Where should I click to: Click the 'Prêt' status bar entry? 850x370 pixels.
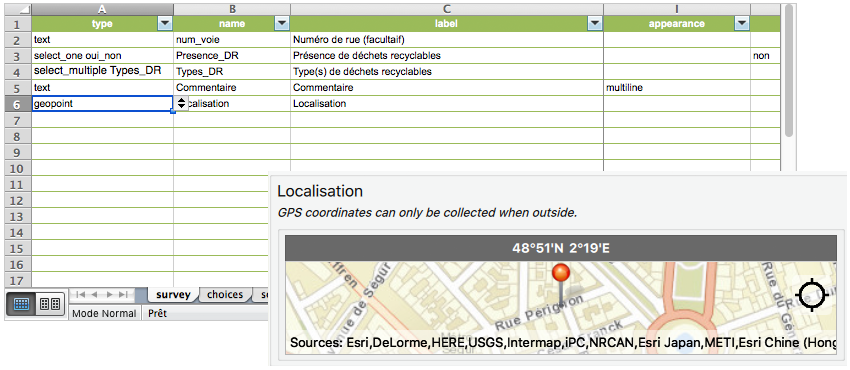(157, 313)
